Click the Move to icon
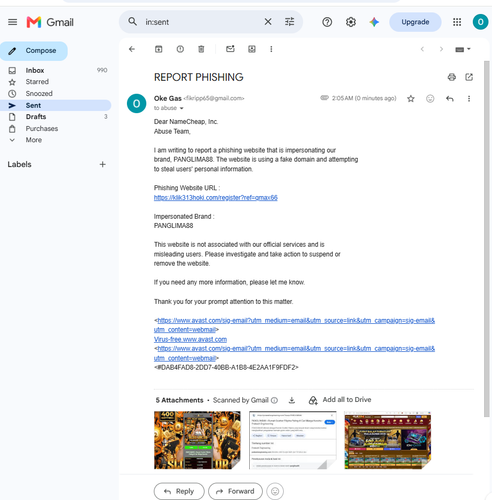This screenshot has width=492, height=500. click(252, 49)
